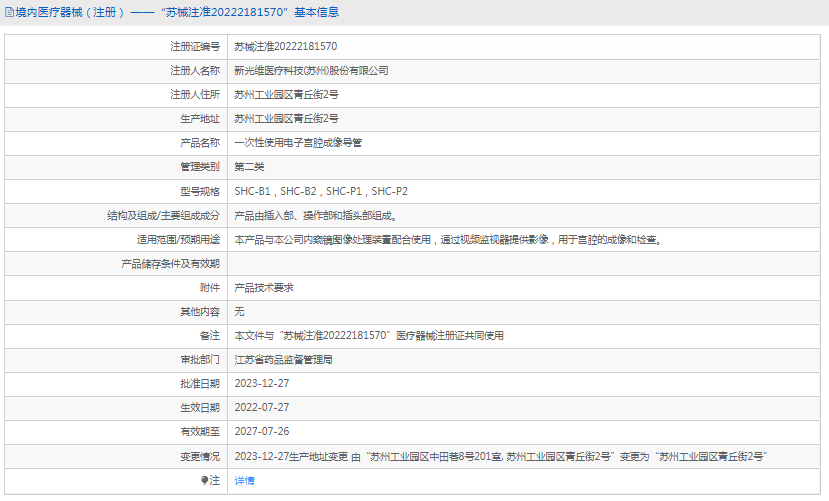
Task: Click the 适用范围/预期用途 description text
Action: coord(448,240)
